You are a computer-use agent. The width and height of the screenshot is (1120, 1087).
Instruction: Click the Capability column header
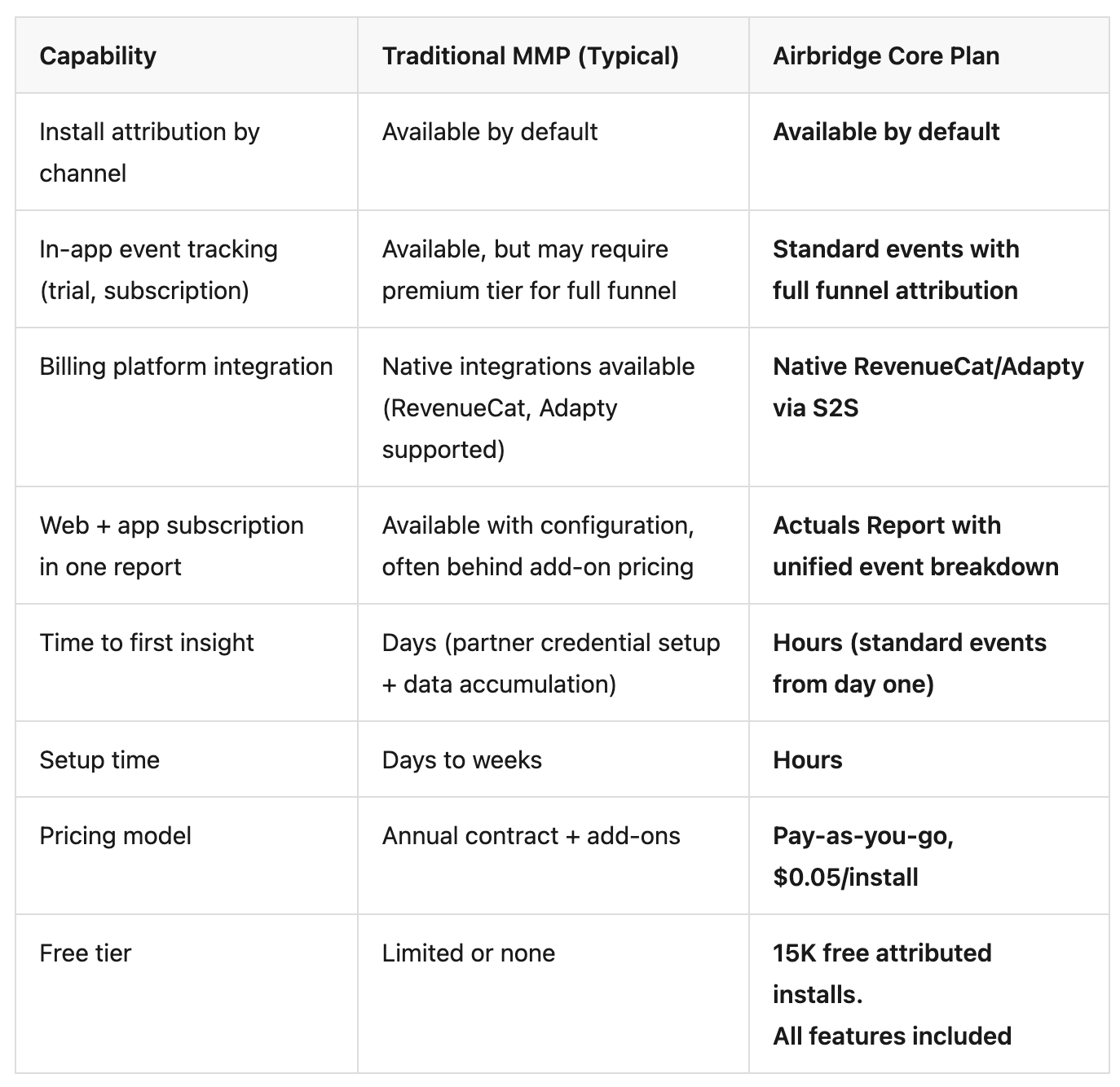coord(98,55)
